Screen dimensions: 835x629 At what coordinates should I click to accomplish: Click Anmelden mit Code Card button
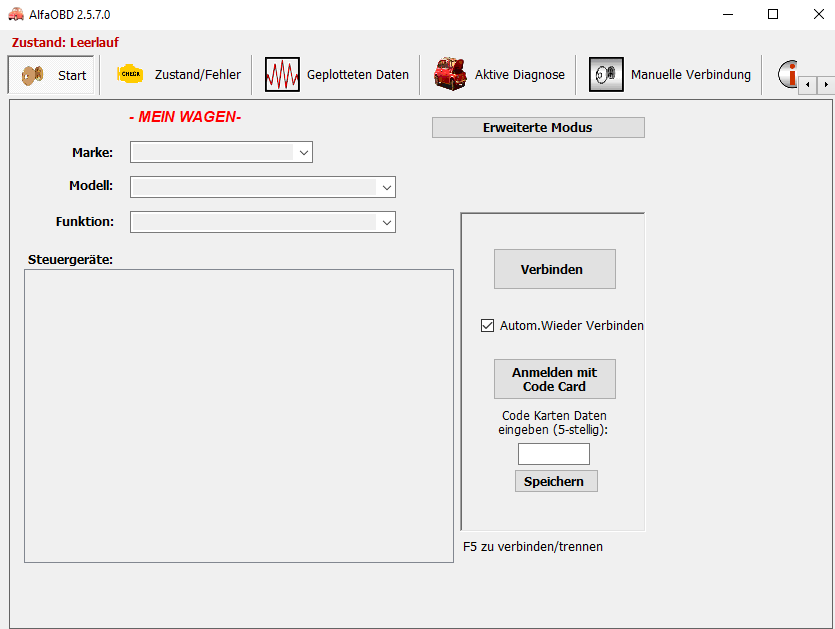pos(554,379)
